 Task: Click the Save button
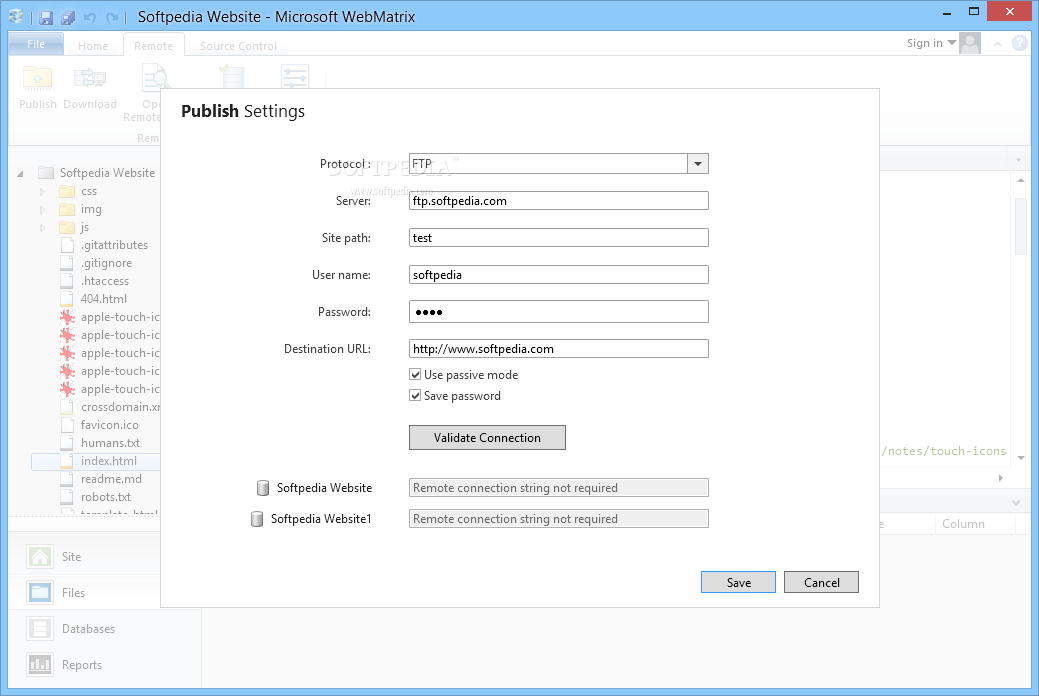pos(738,582)
